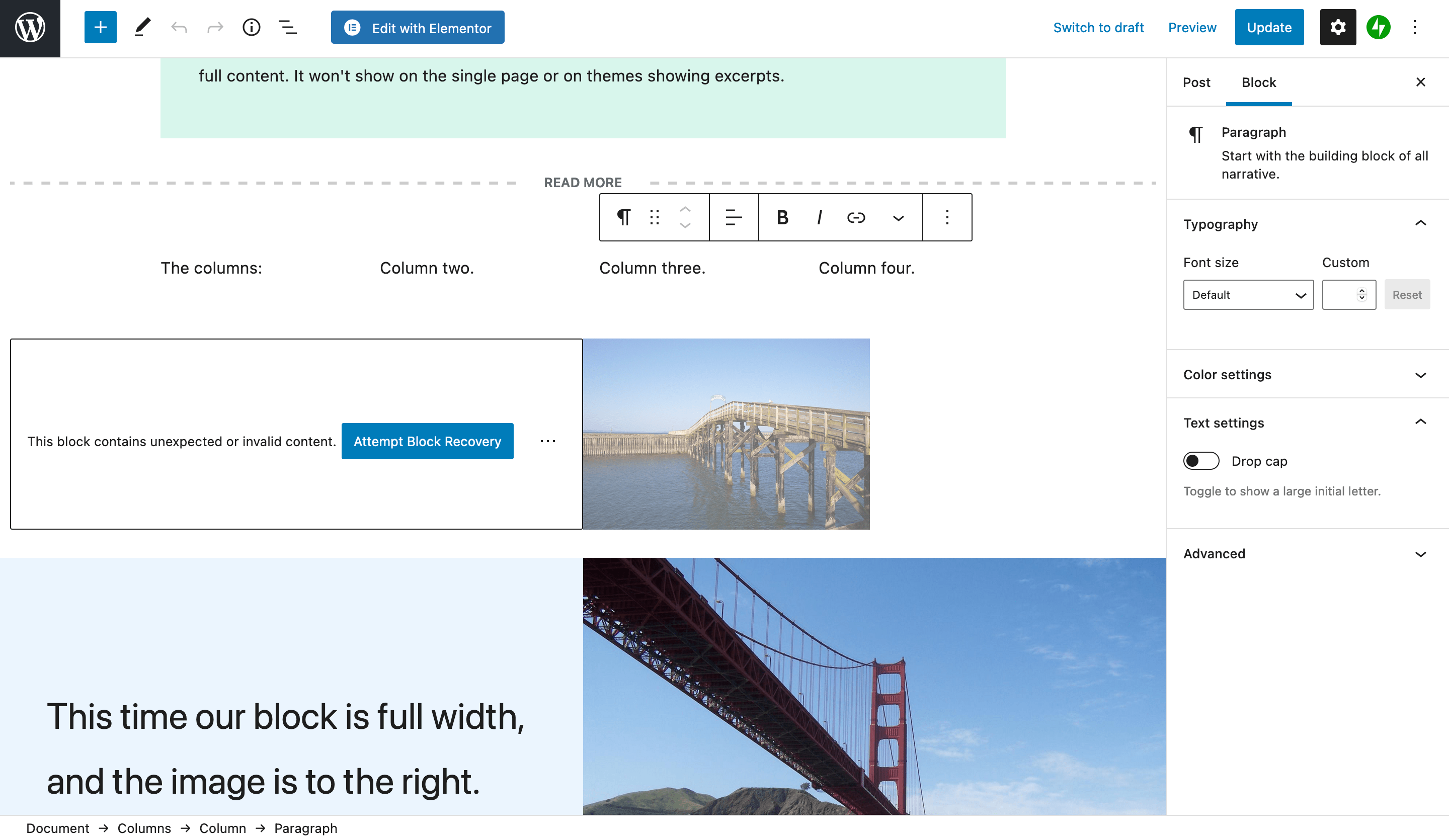Toggle the settings sidebar with the gear
1449x840 pixels.
(1337, 27)
